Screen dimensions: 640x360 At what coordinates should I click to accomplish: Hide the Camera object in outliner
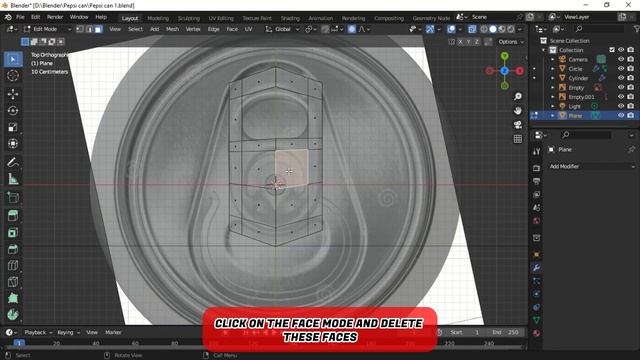pos(621,60)
